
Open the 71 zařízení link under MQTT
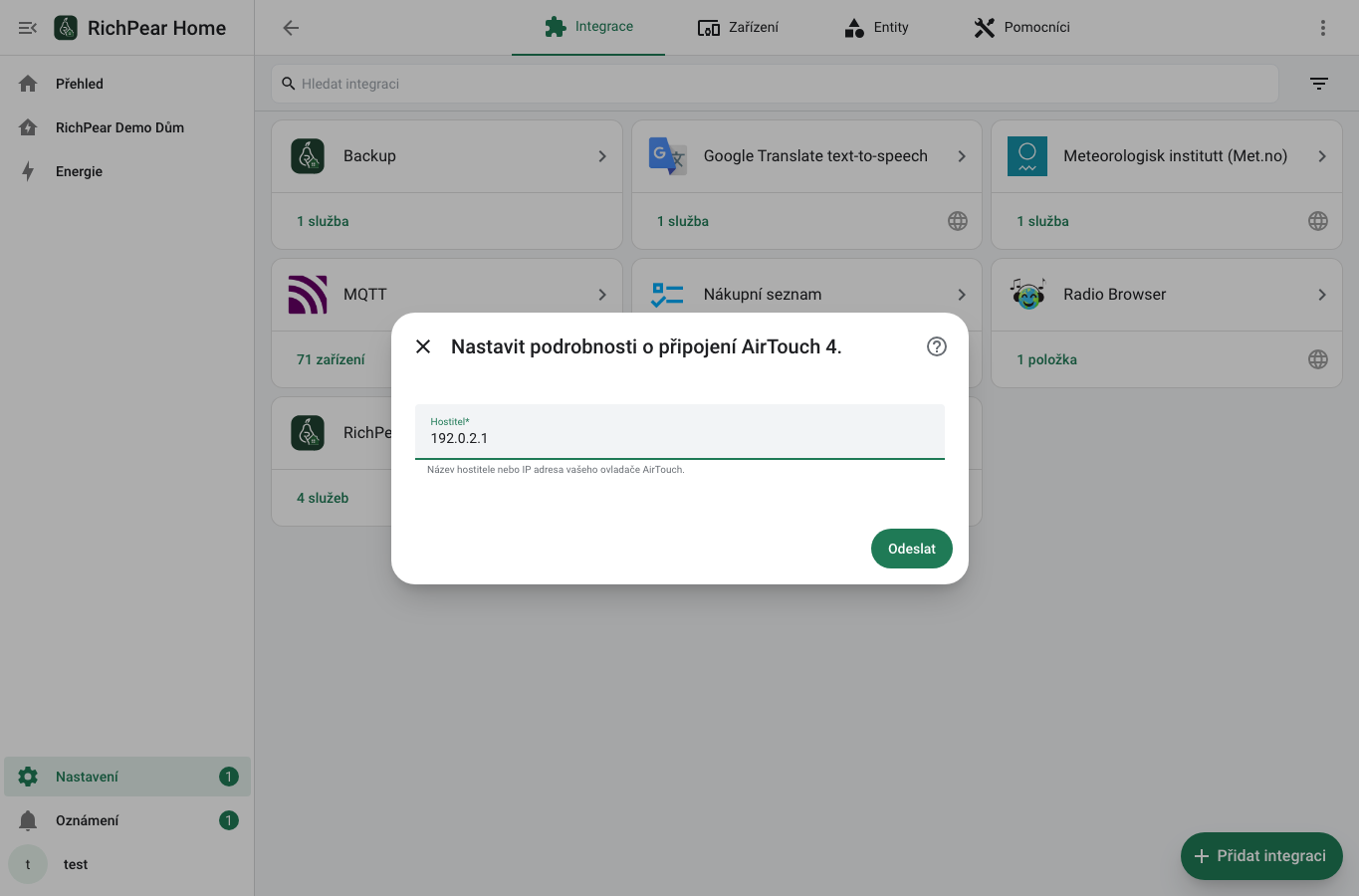coord(331,359)
